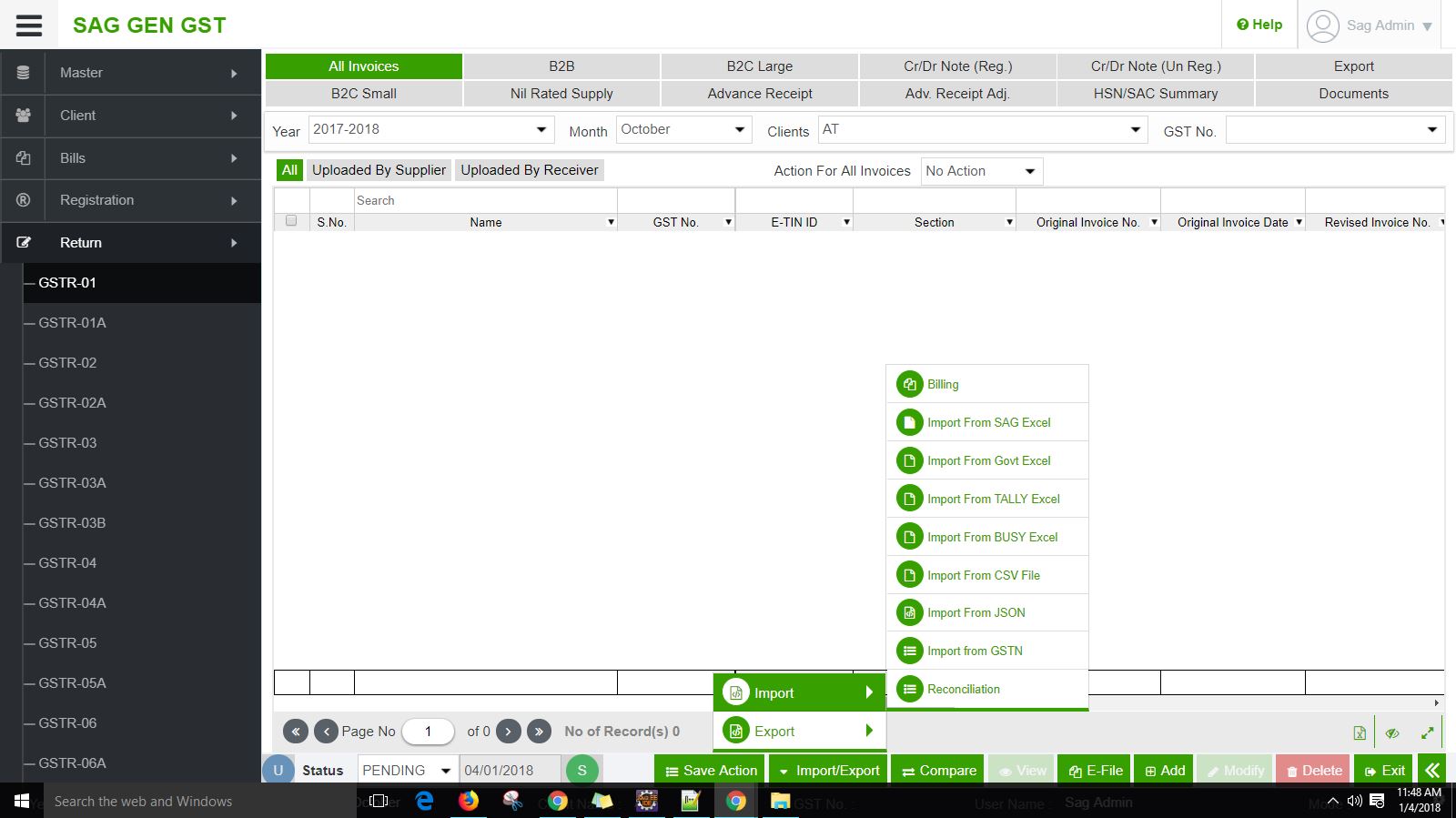Click the Add button
The width and height of the screenshot is (1456, 818).
point(1164,770)
